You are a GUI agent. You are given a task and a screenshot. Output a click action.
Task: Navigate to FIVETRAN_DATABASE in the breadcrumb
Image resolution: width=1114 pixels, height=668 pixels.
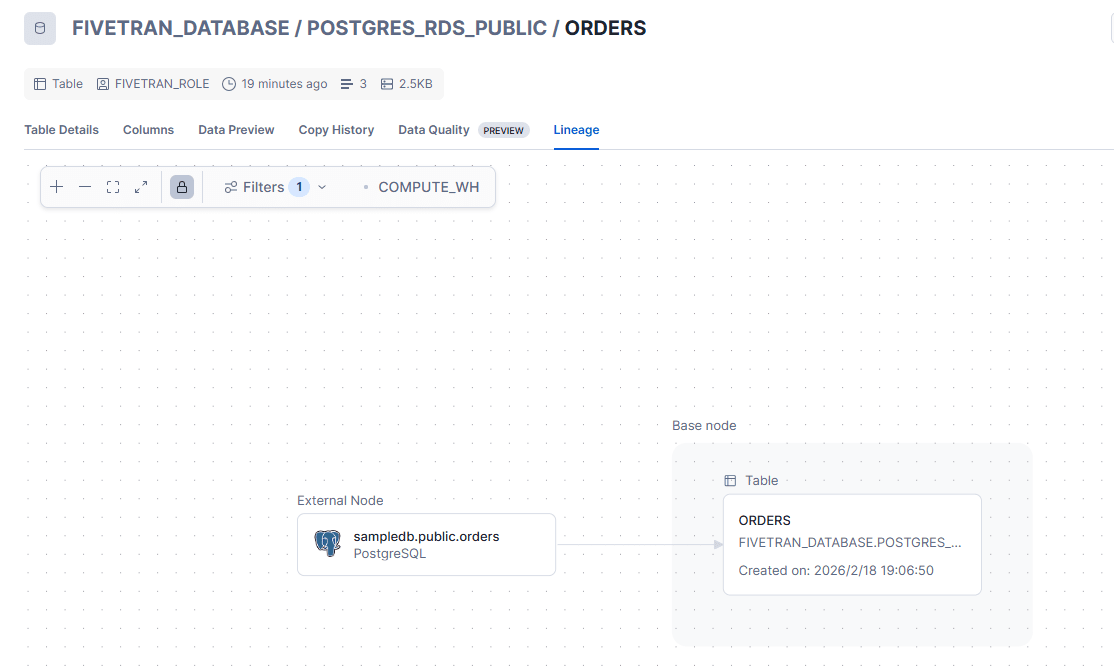click(x=180, y=28)
